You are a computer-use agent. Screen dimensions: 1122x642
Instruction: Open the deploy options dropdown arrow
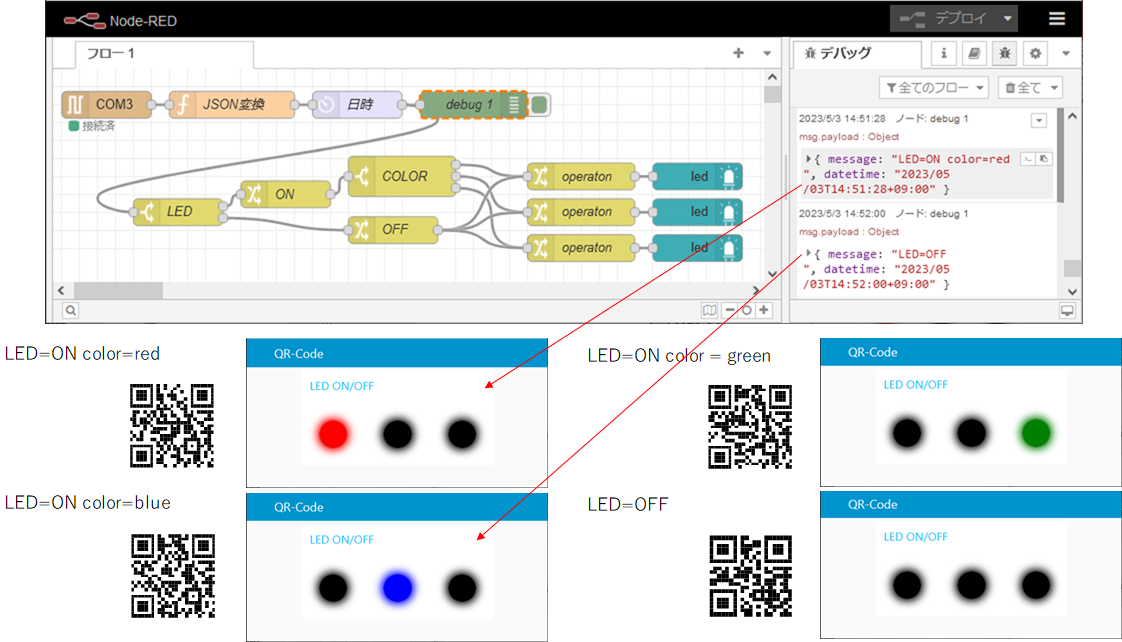1007,18
